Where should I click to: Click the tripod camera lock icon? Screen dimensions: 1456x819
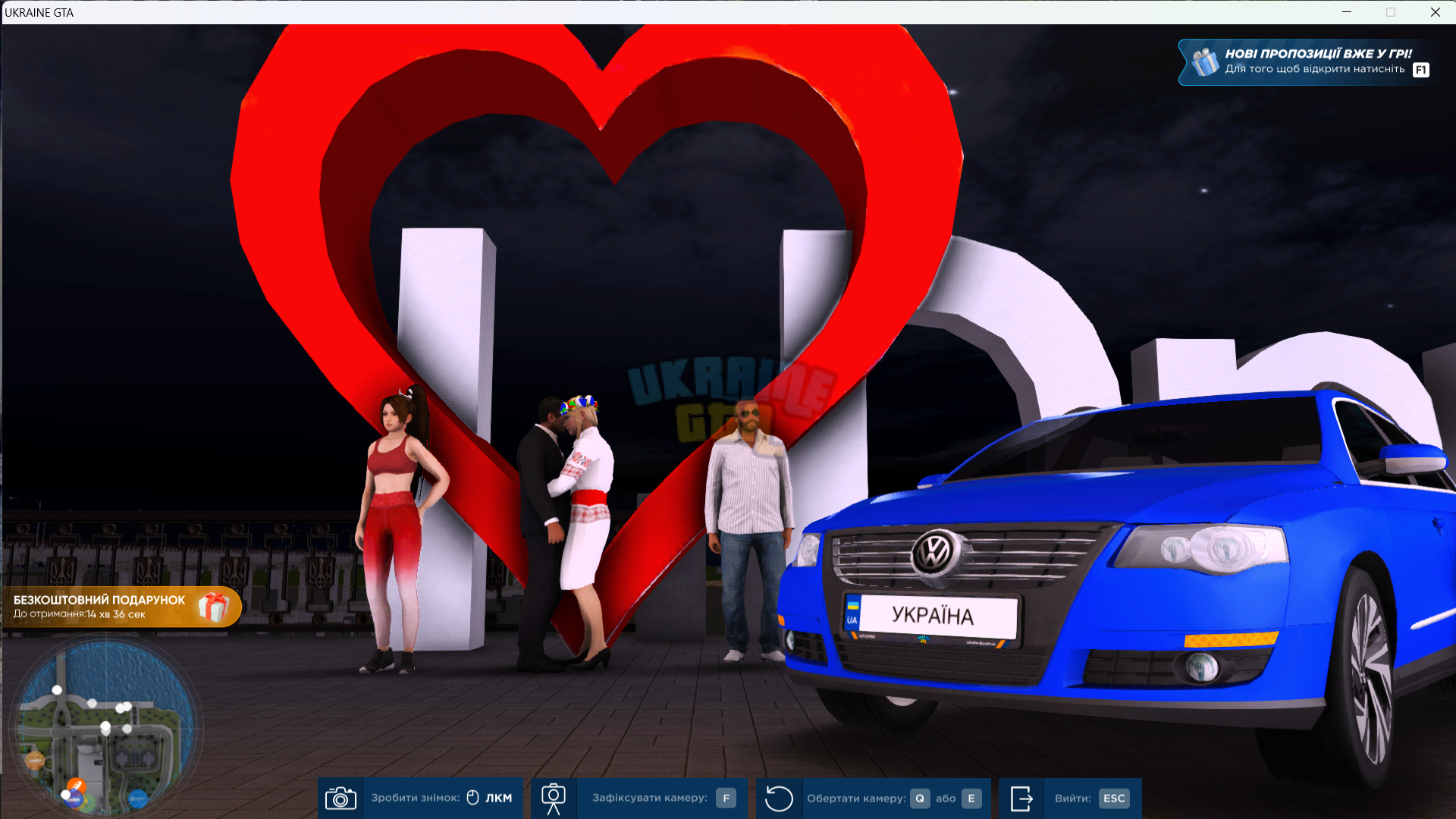pyautogui.click(x=554, y=799)
